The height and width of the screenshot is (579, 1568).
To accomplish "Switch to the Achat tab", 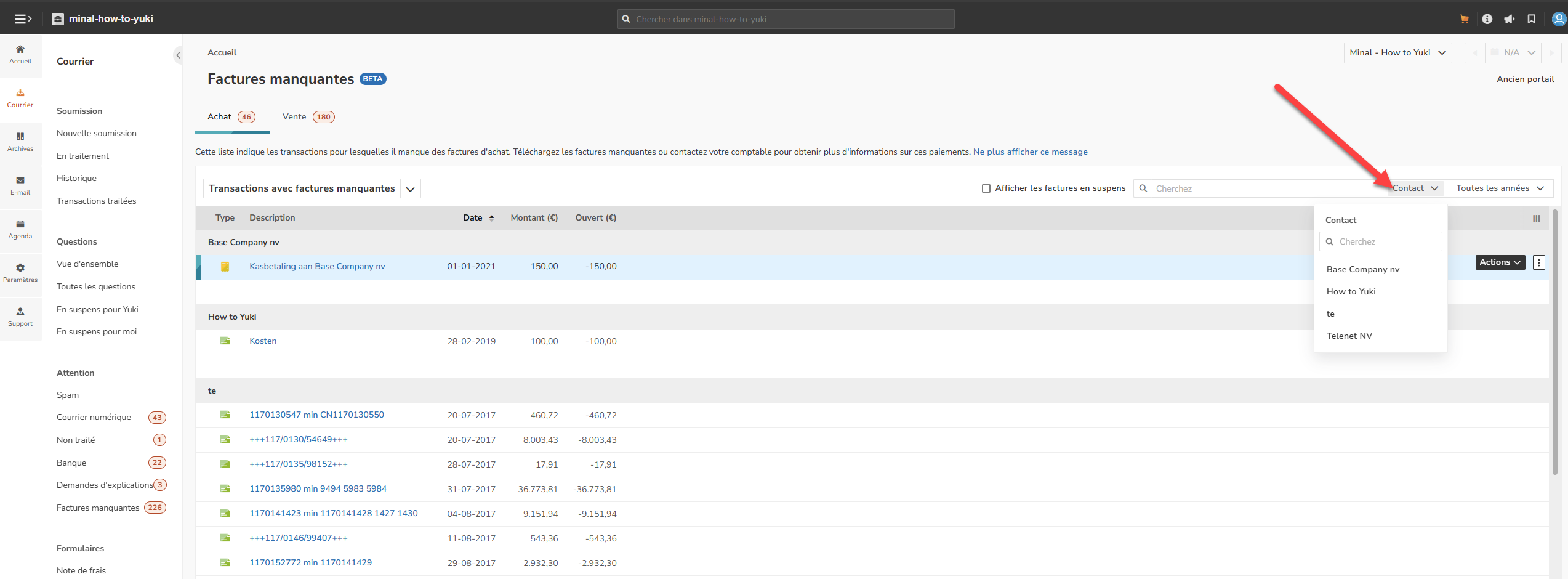I will click(x=231, y=117).
